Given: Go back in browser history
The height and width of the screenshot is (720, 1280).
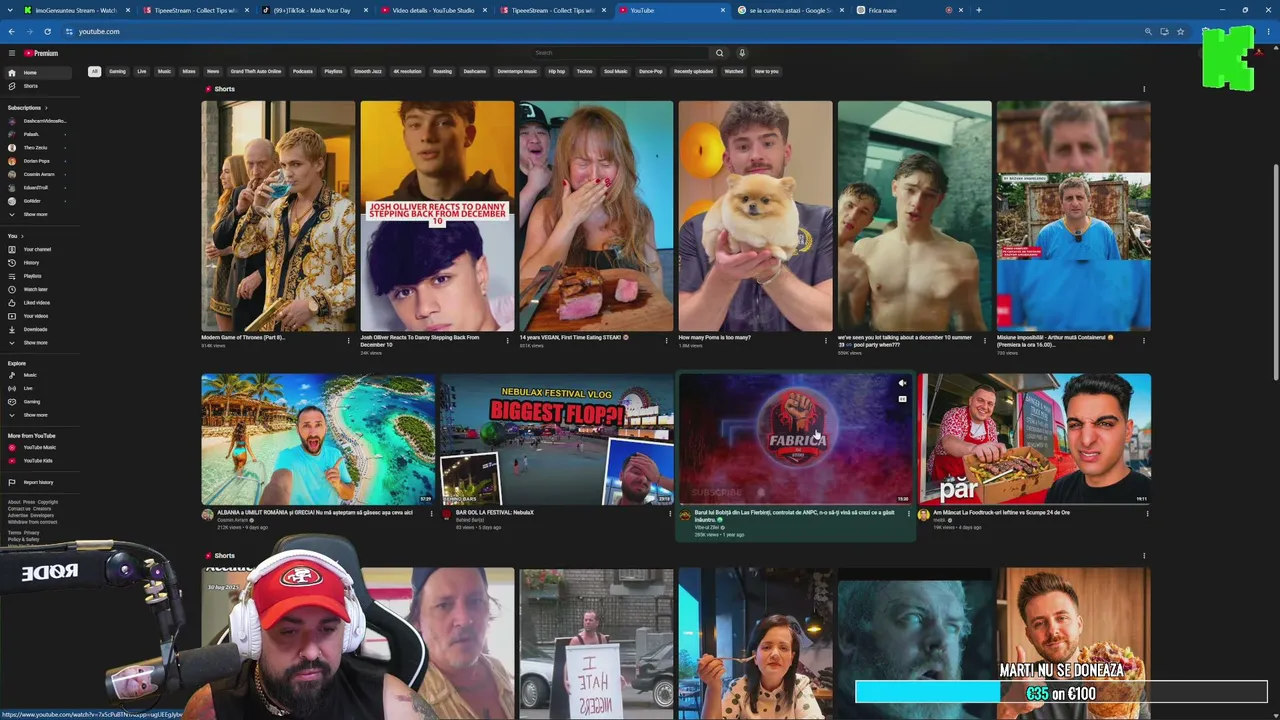Looking at the screenshot, I should [x=12, y=31].
